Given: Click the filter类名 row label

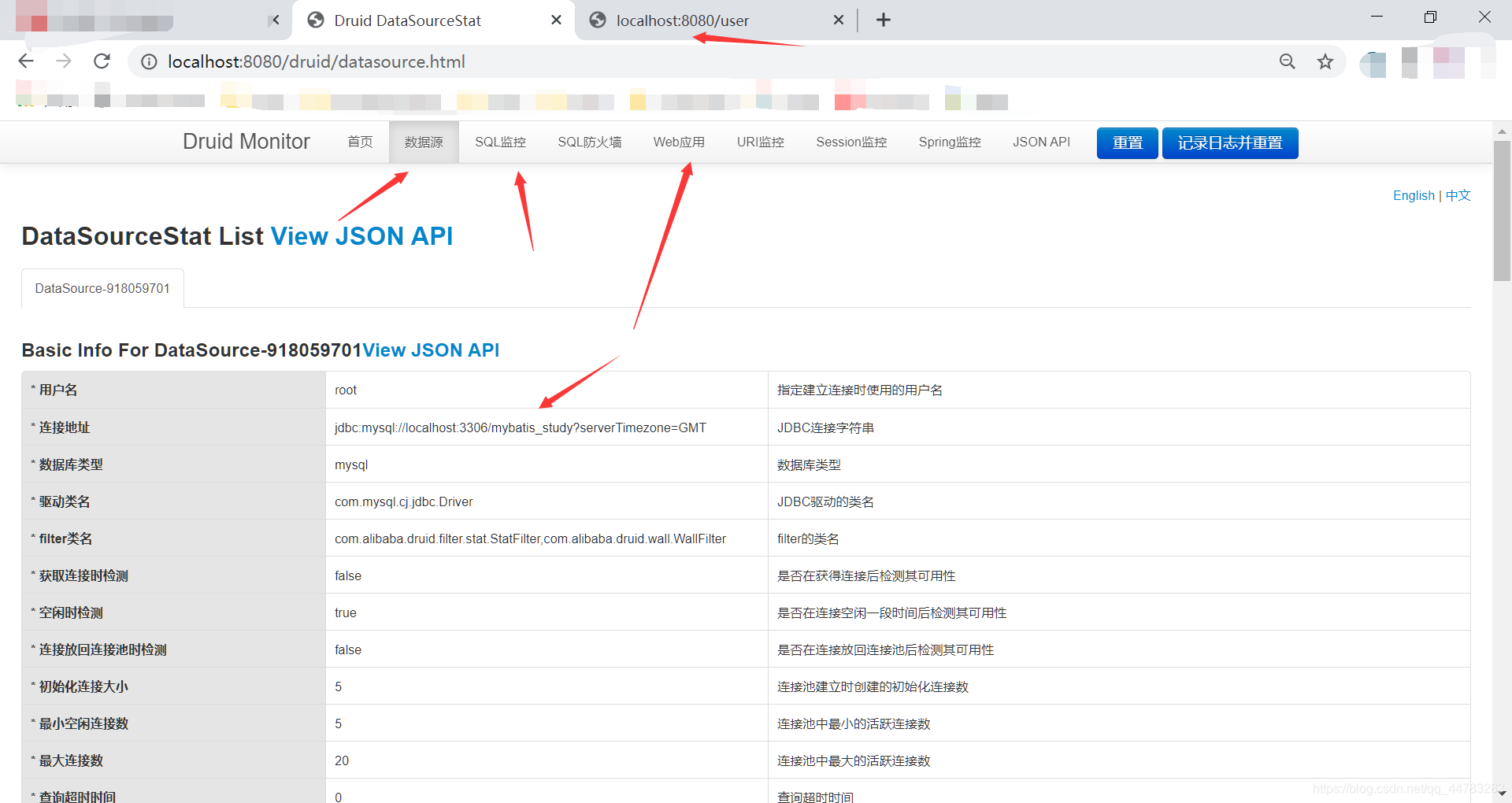Looking at the screenshot, I should click(x=65, y=538).
